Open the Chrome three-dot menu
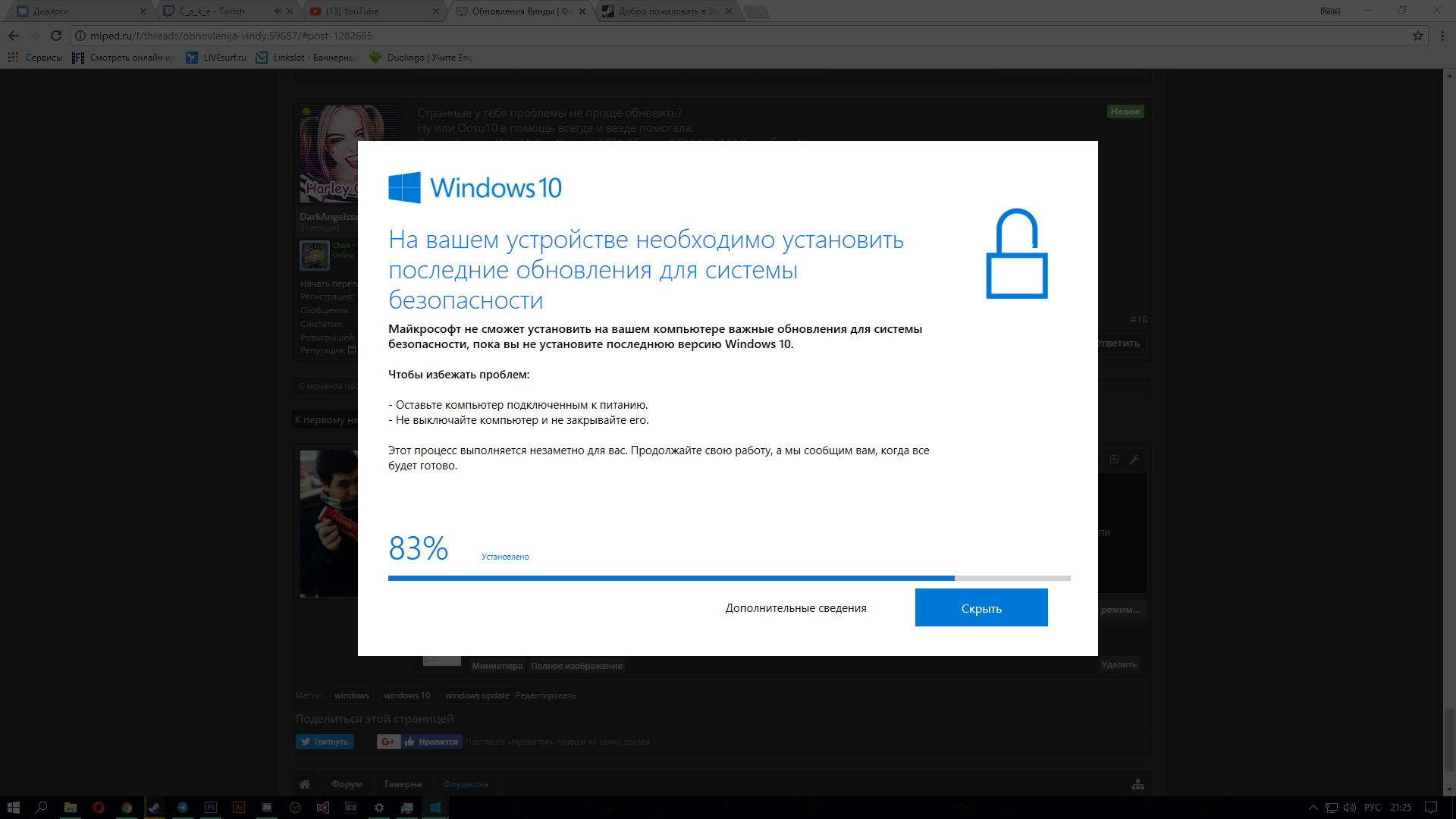The height and width of the screenshot is (819, 1456). point(1442,36)
